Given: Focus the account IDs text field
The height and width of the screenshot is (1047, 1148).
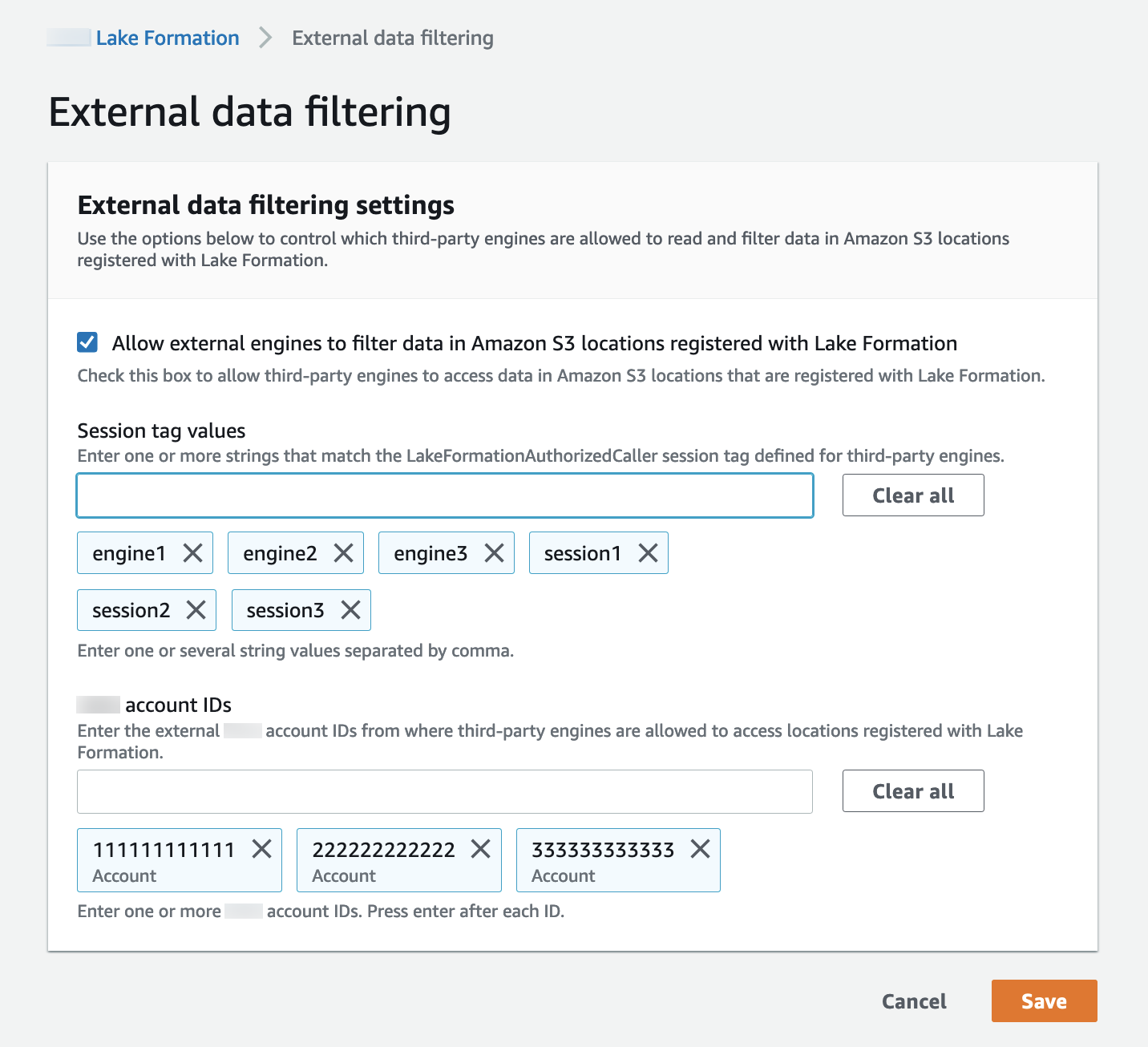Looking at the screenshot, I should [445, 792].
